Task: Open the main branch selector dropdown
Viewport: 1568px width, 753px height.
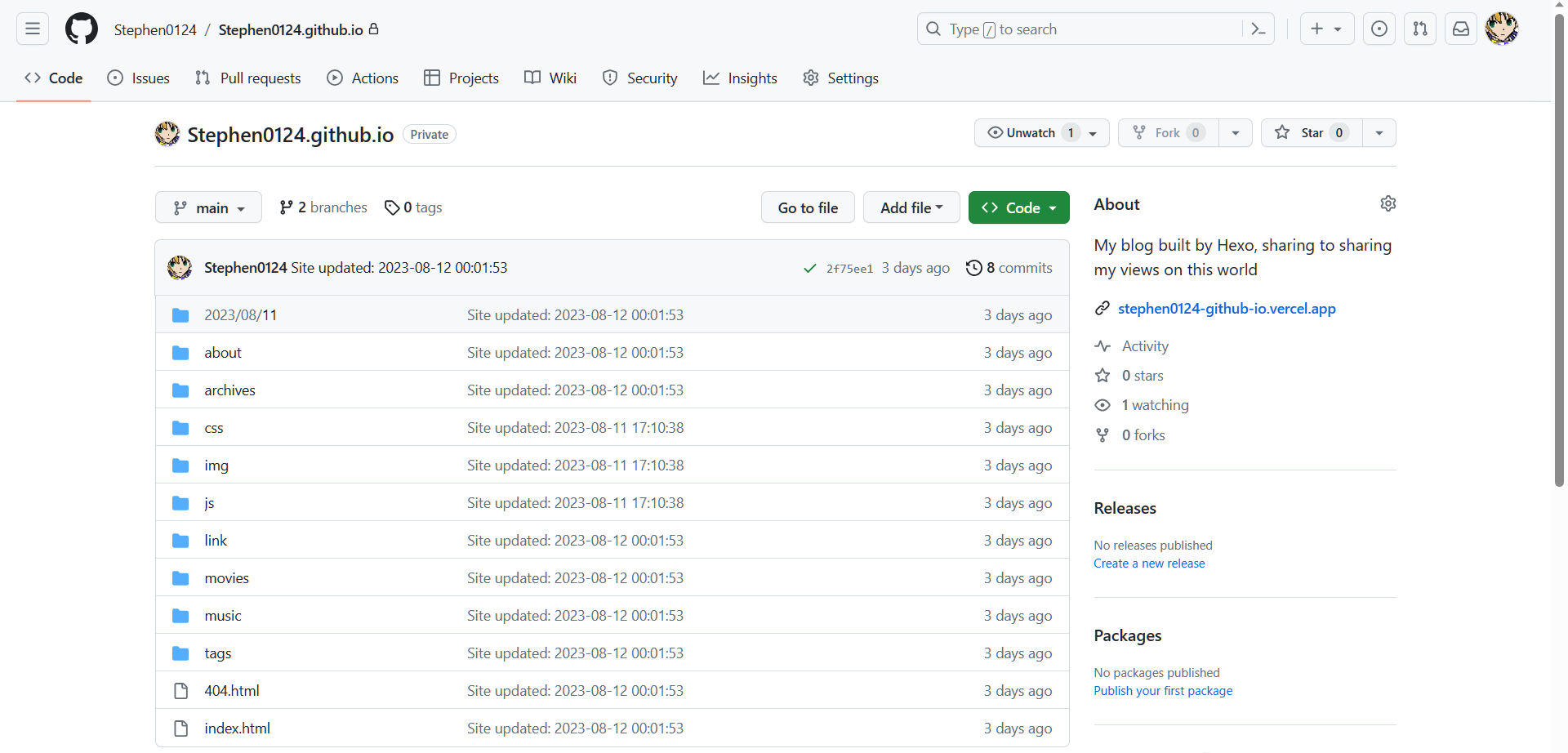Action: click(208, 207)
